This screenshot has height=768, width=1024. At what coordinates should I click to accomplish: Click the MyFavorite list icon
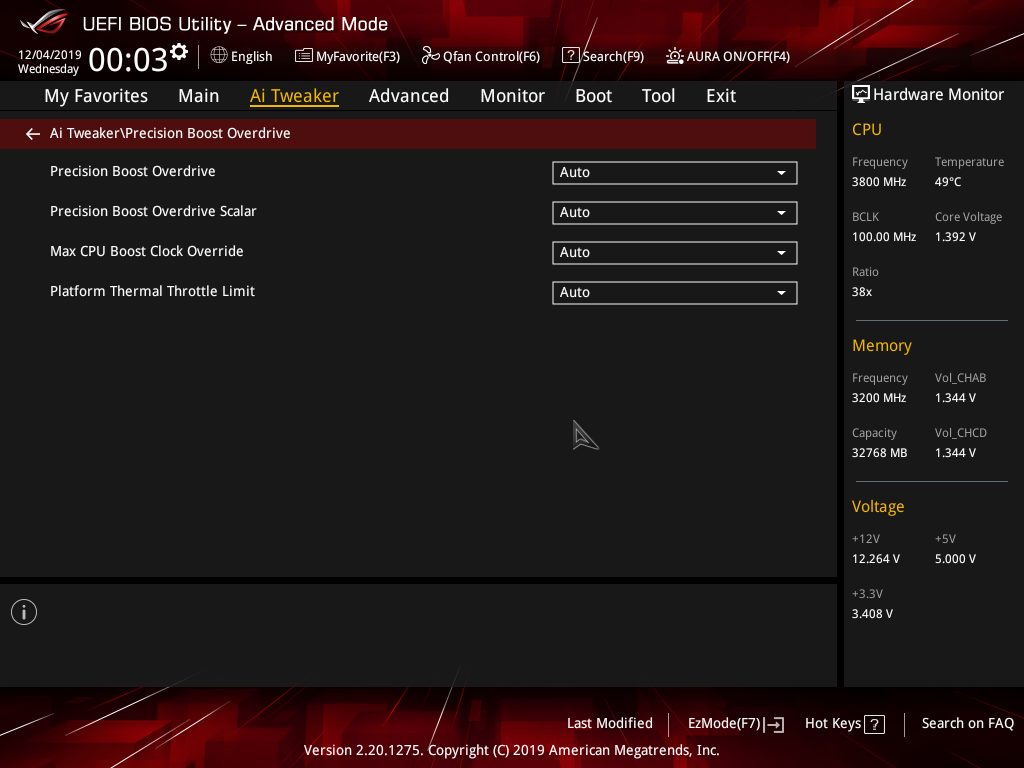pos(304,56)
